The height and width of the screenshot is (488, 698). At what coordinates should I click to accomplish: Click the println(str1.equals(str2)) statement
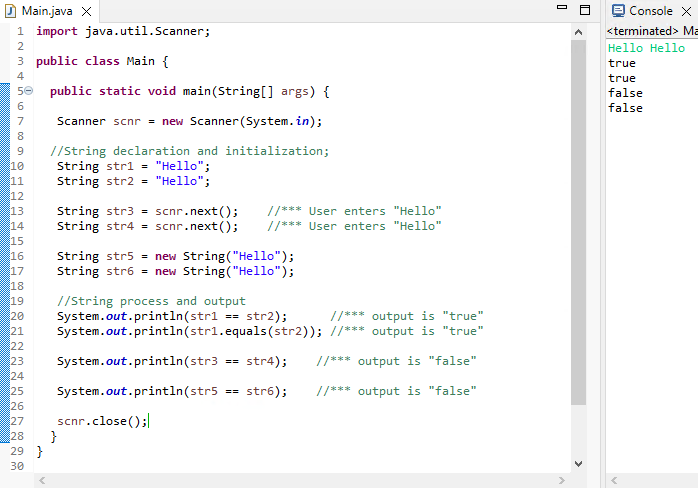pos(189,331)
